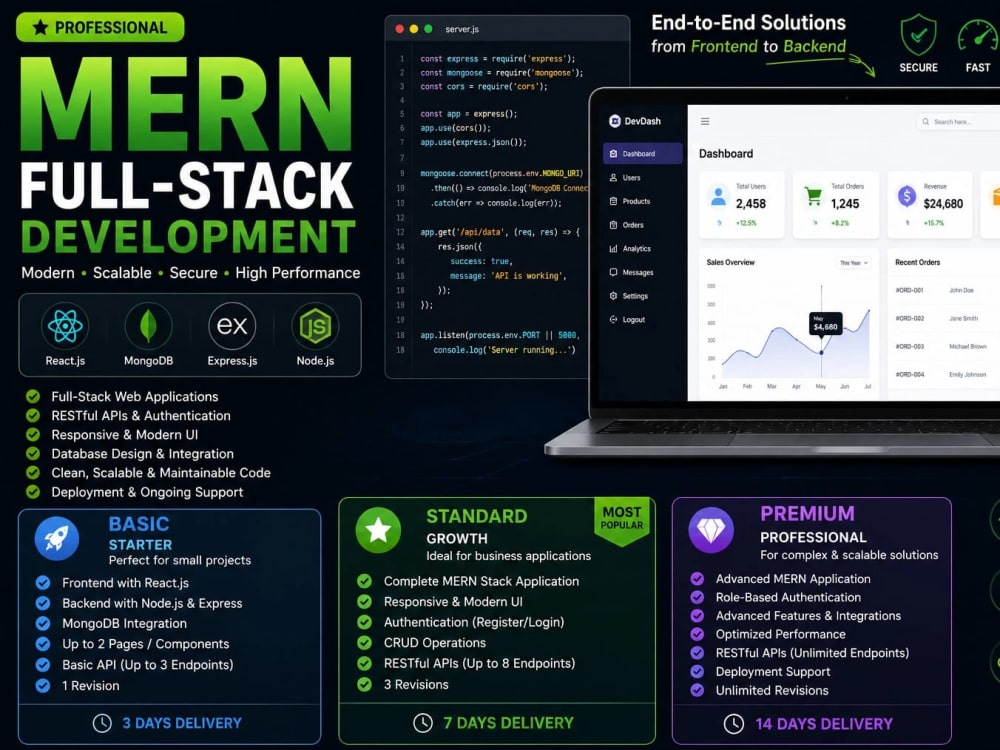Open Analytics in the DevDash sidebar
Image resolution: width=1000 pixels, height=750 pixels.
pos(642,249)
